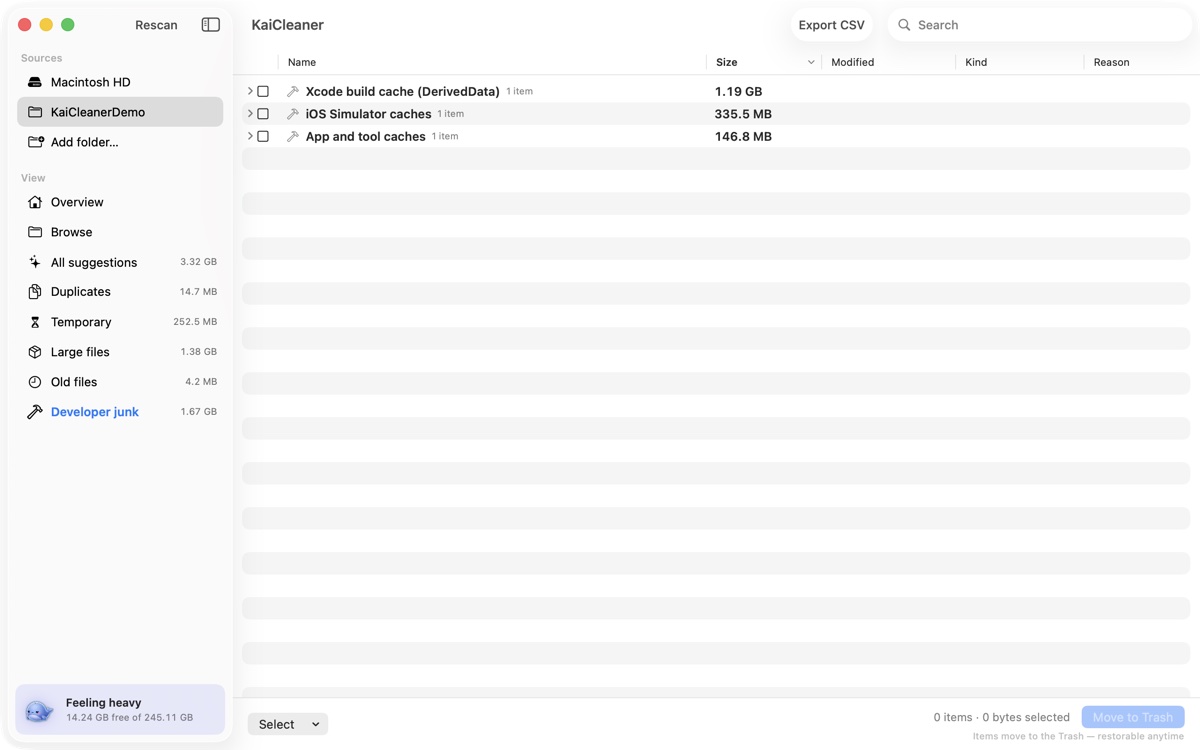Click the Temporary hourglass icon
The height and width of the screenshot is (750, 1200).
pyautogui.click(x=35, y=322)
